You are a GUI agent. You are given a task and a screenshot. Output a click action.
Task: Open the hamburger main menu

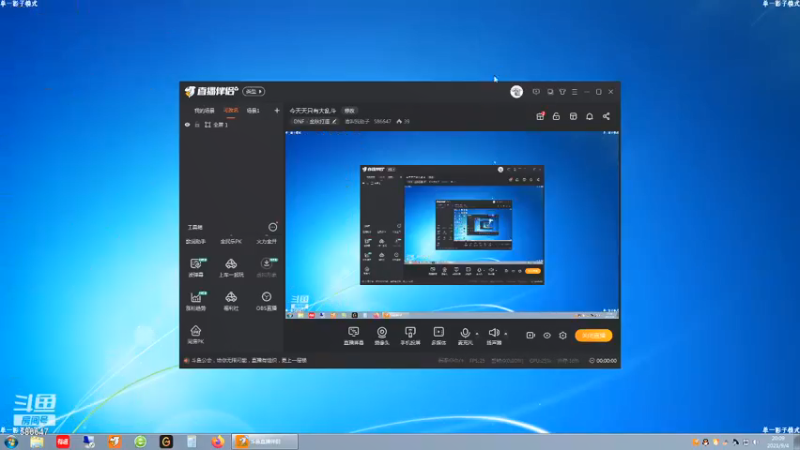coord(574,92)
